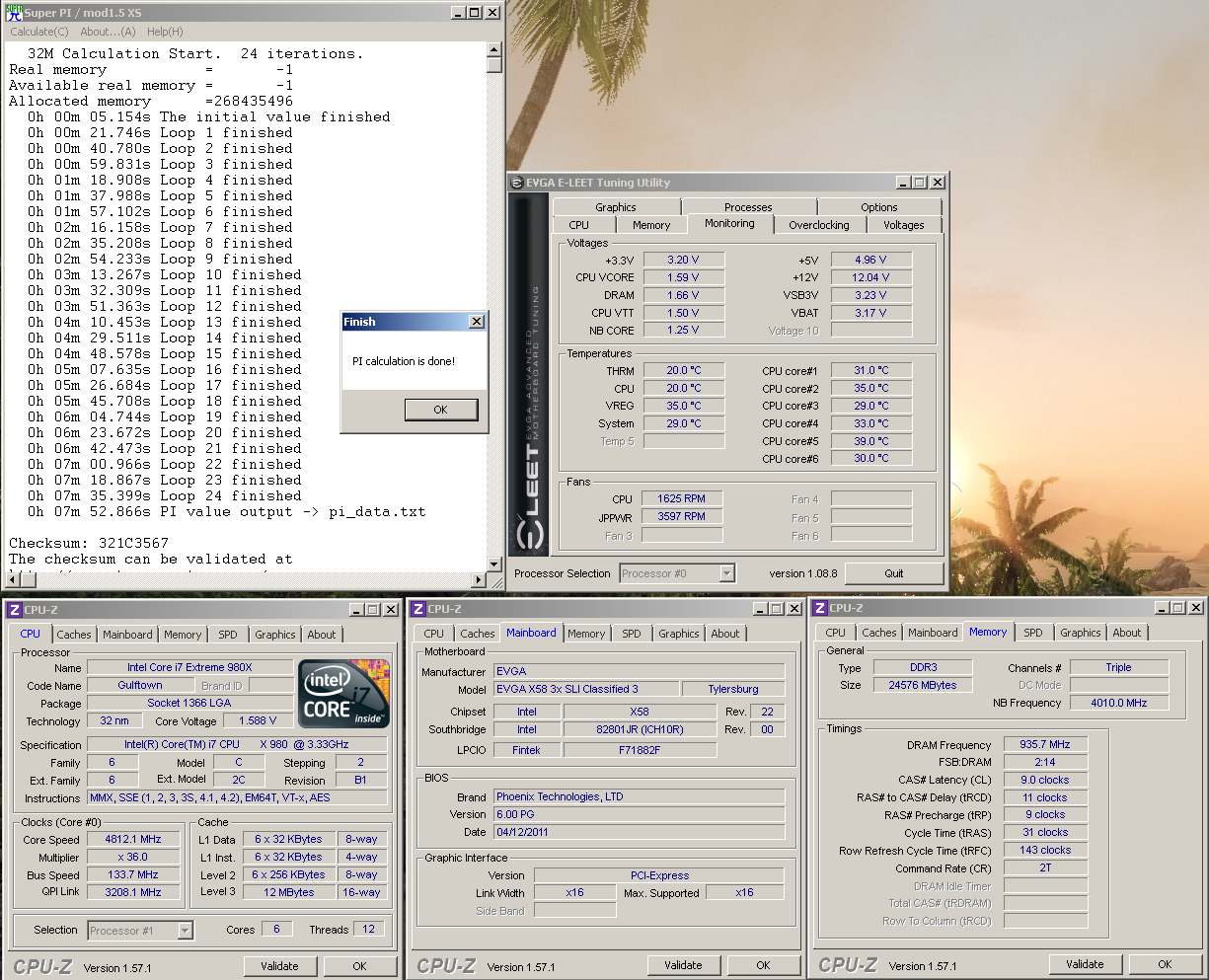
Task: Click Validate in the CPU-Z Memory window
Action: click(x=1085, y=964)
